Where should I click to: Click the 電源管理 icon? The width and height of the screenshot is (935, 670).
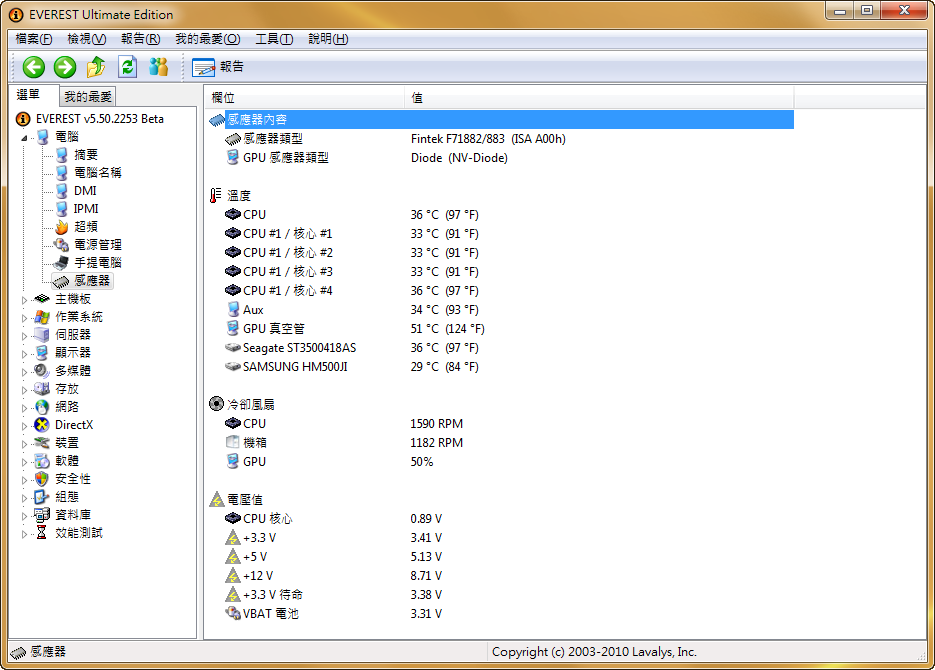click(x=61, y=244)
